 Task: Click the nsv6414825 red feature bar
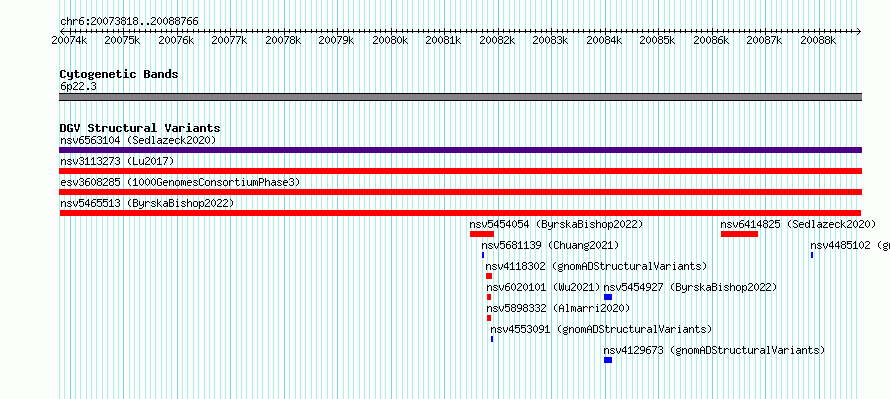739,234
